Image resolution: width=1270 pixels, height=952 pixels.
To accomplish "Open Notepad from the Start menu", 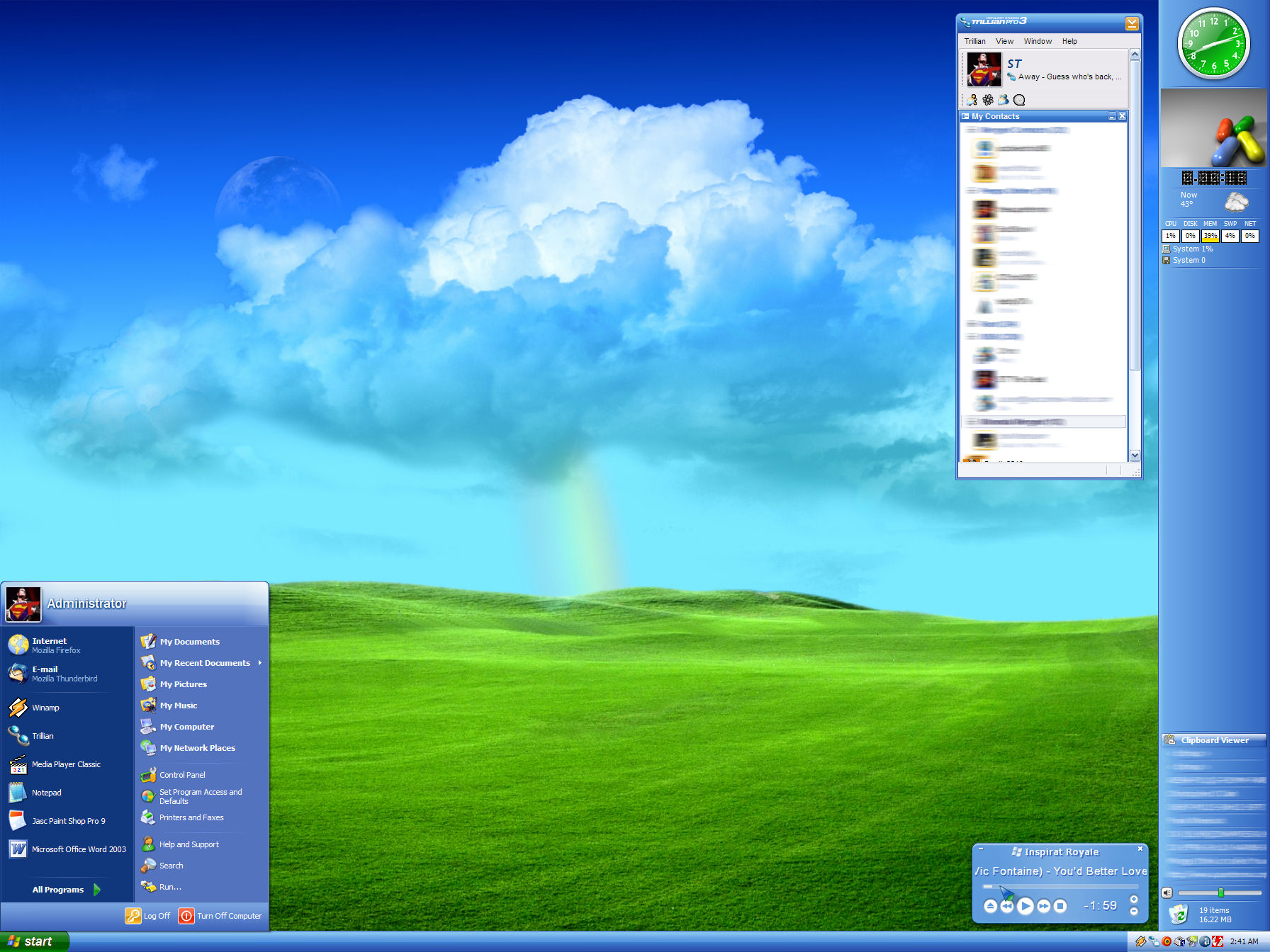I will point(67,793).
